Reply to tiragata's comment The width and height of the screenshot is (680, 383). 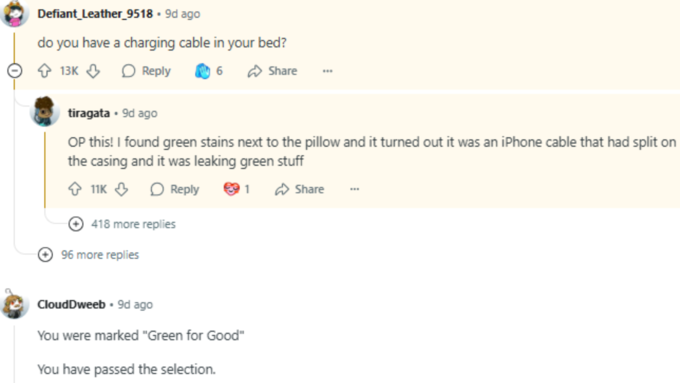coord(174,189)
